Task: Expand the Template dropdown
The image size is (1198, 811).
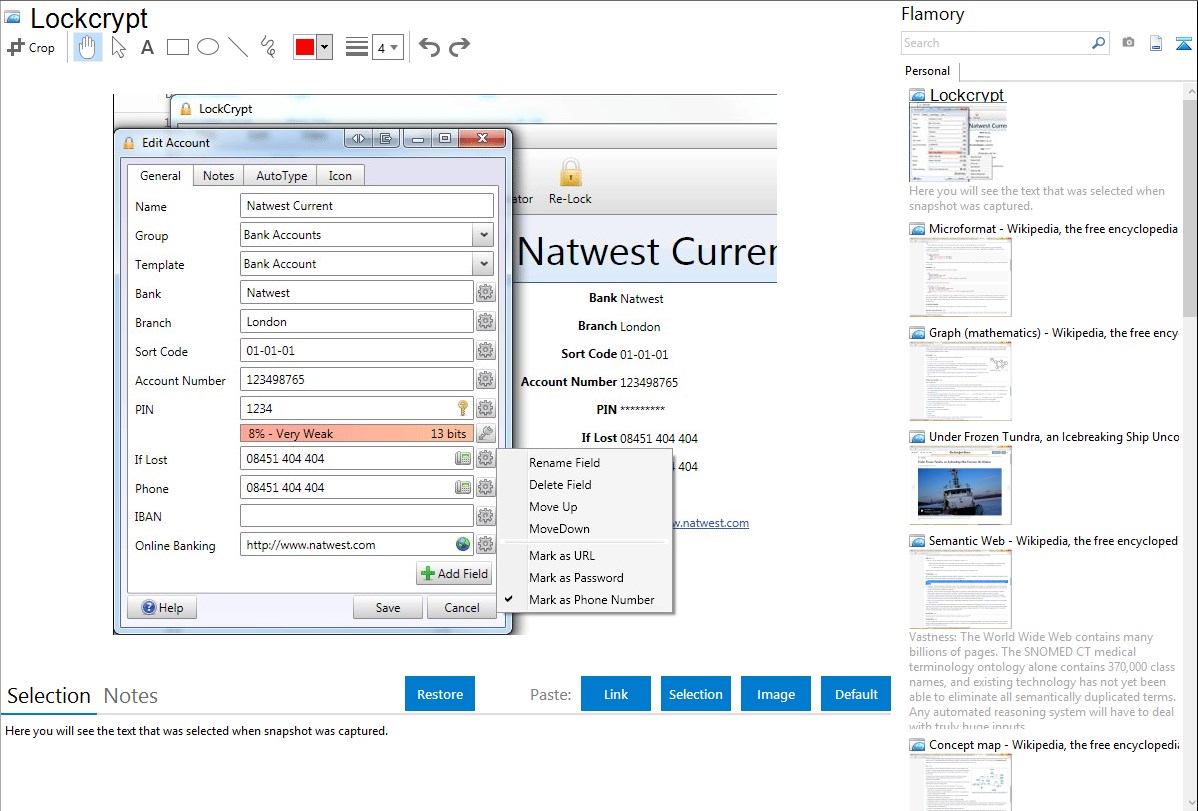Action: point(484,264)
